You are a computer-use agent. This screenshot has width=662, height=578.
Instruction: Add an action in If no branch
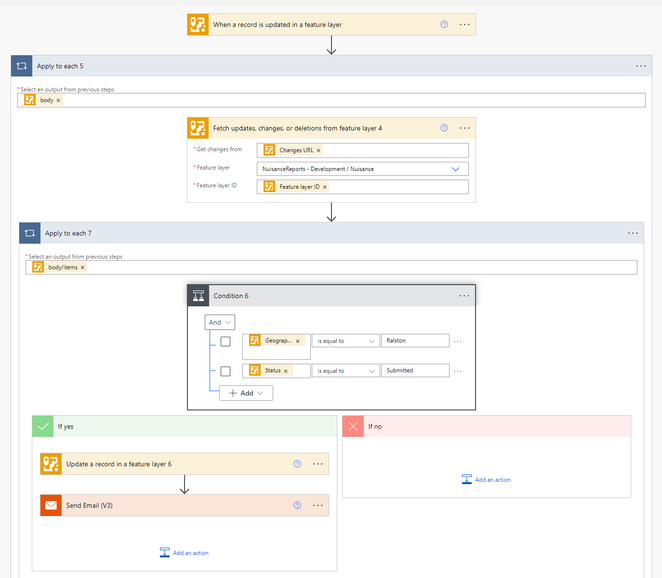(x=487, y=480)
